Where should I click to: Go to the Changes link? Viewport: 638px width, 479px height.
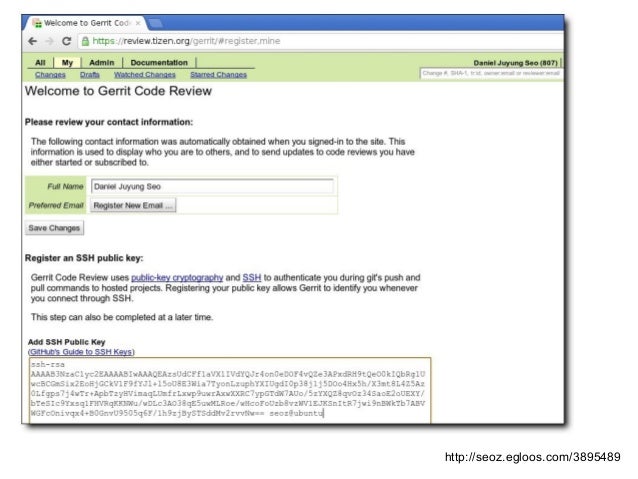pyautogui.click(x=50, y=75)
